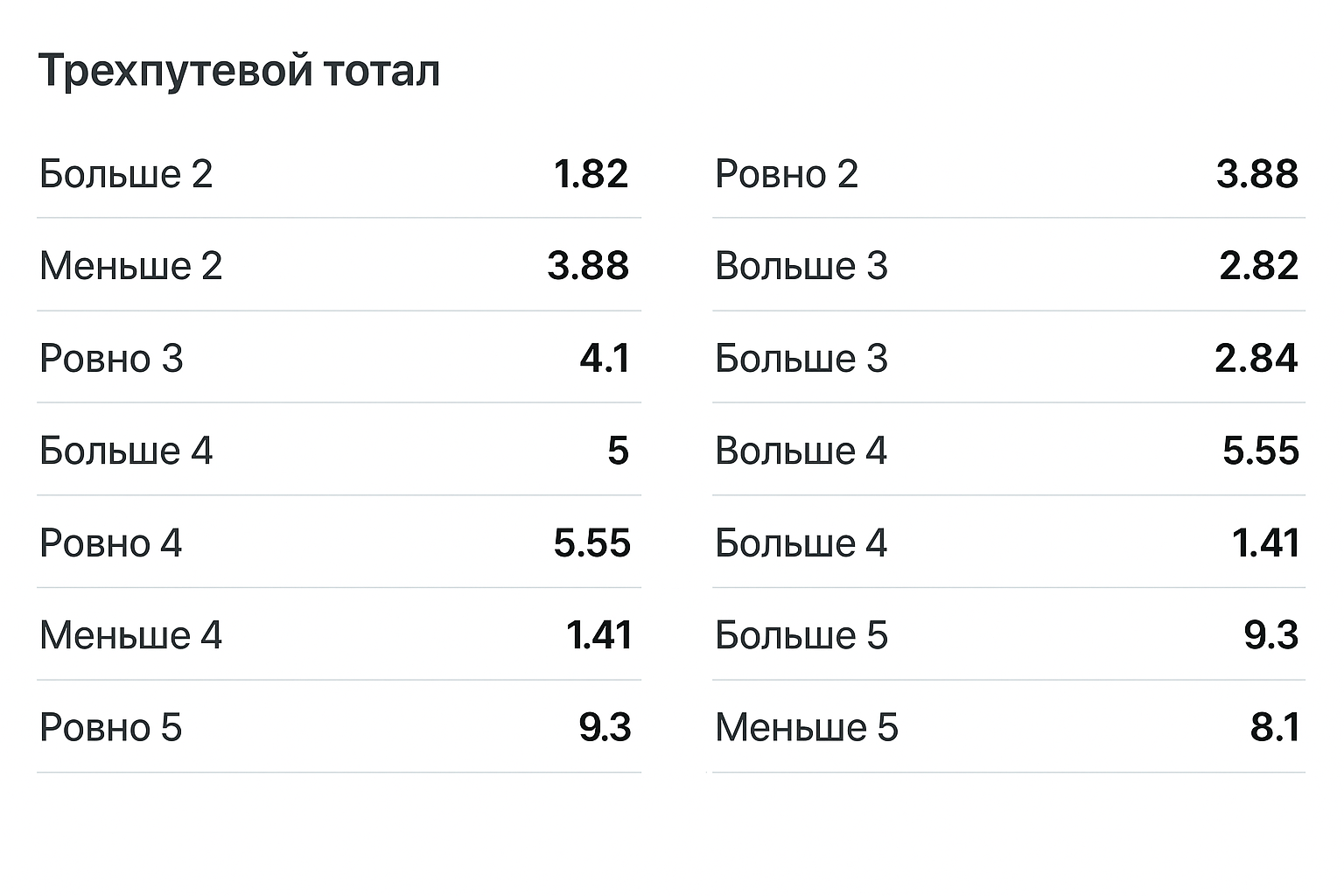This screenshot has width=1344, height=896.
Task: Click the 2.82 odds value
Action: point(1258,266)
